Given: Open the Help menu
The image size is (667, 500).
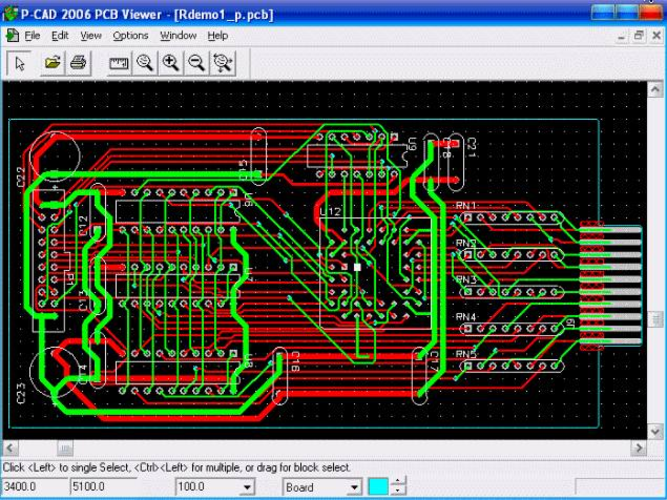Looking at the screenshot, I should click(x=218, y=36).
